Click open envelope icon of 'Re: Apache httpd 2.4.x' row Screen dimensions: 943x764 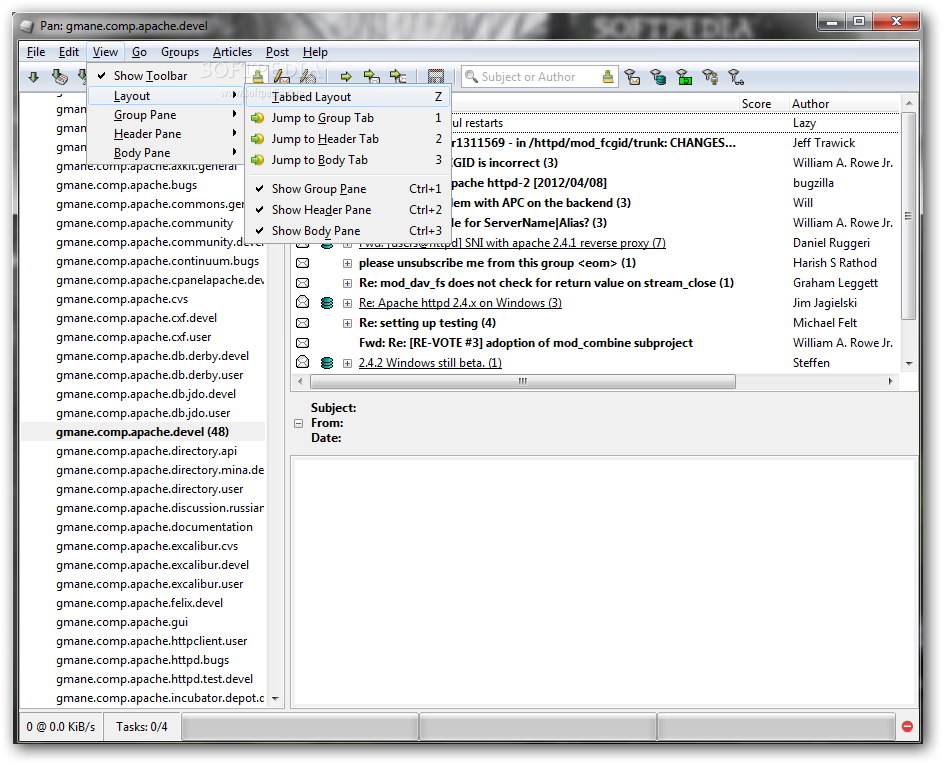click(303, 303)
